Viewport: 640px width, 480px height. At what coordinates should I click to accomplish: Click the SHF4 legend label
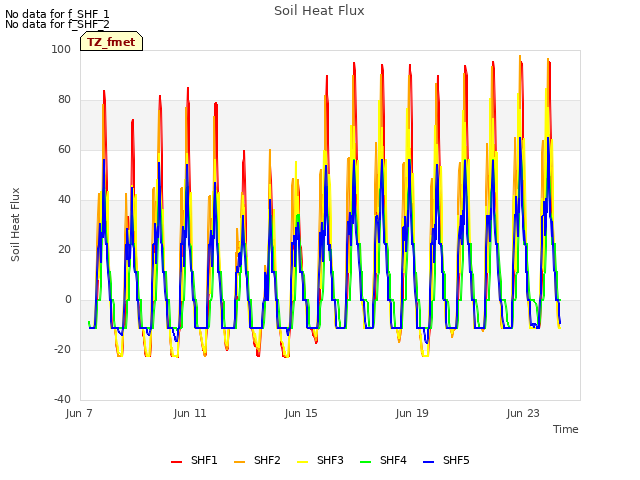click(393, 460)
